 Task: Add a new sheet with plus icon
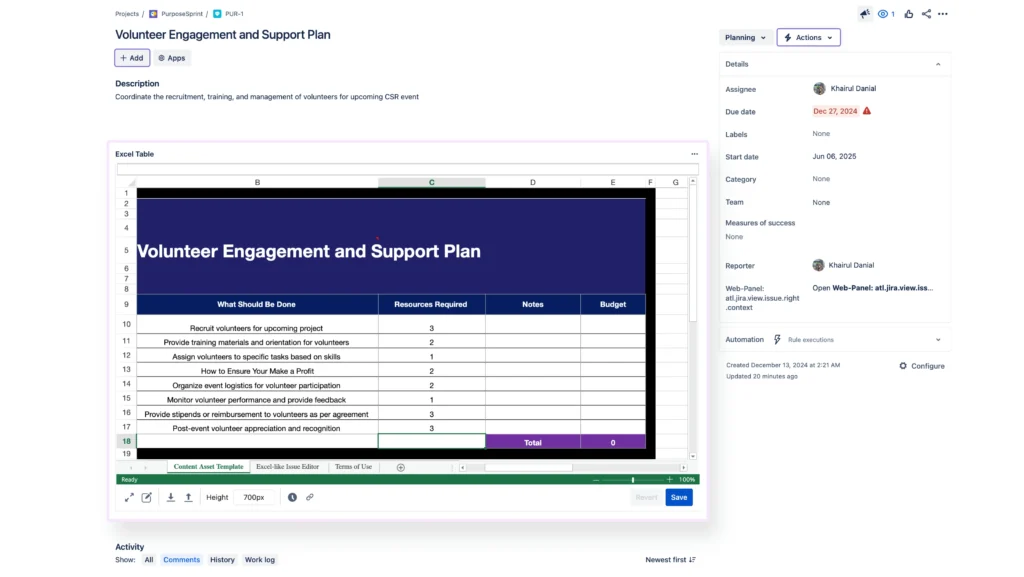coord(401,467)
